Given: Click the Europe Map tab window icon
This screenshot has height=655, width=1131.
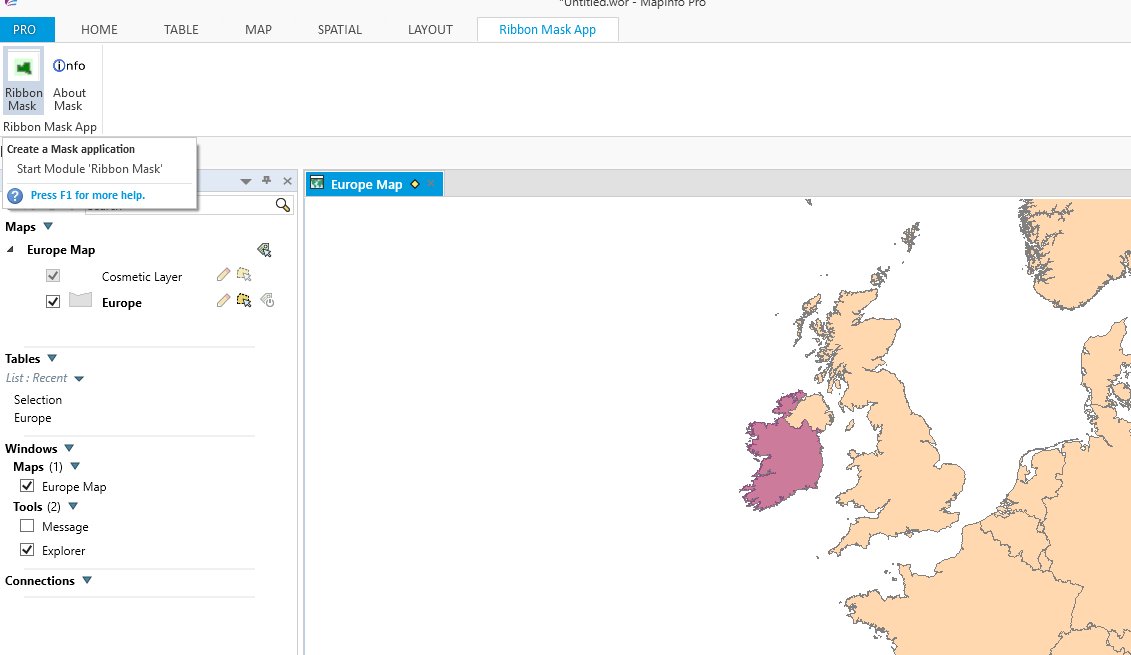Looking at the screenshot, I should point(317,183).
